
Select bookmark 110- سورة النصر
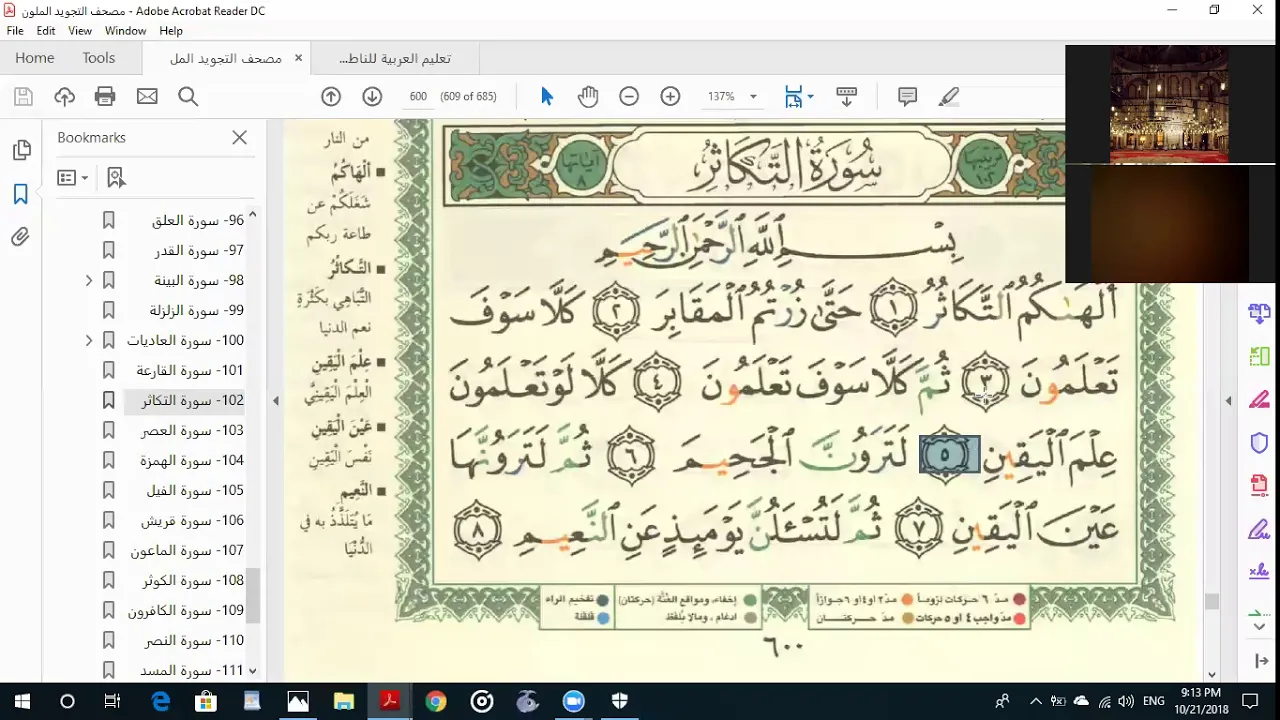[x=194, y=640]
